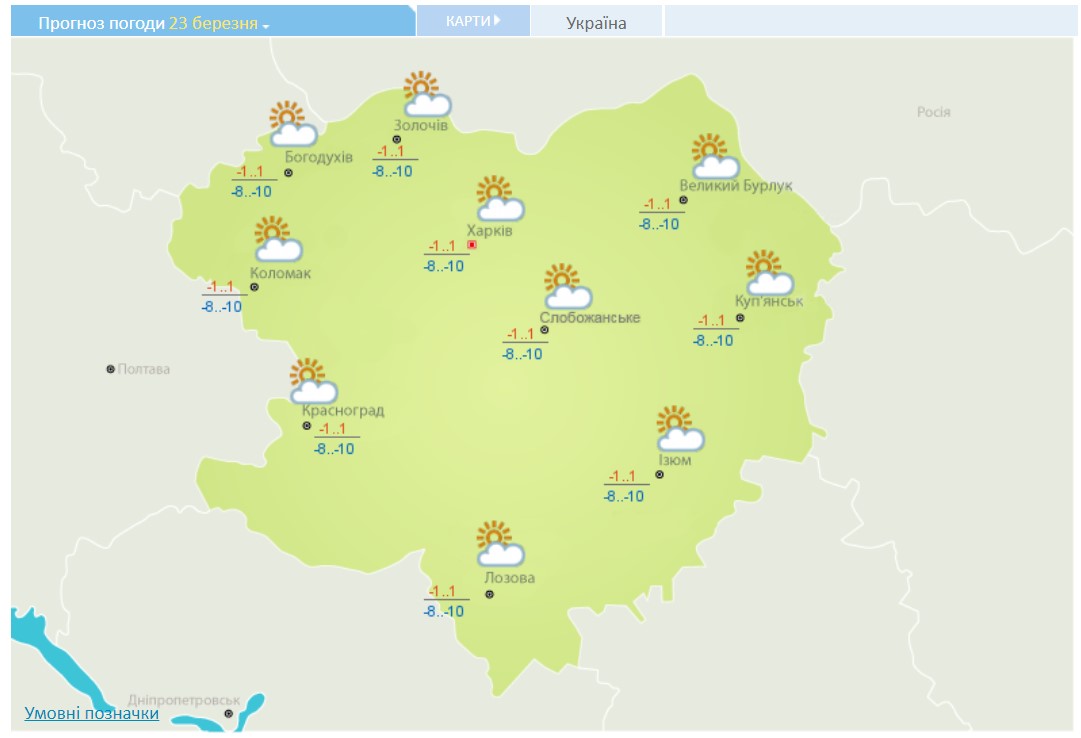Viewport: 1081px width, 738px height.
Task: Click the red Харків city marker
Action: tap(472, 245)
